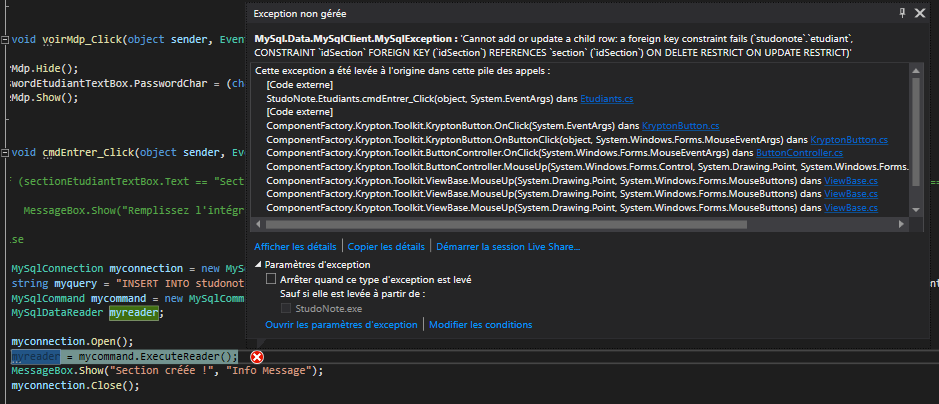The width and height of the screenshot is (939, 404).
Task: Click Copier les détails
Action: [388, 246]
